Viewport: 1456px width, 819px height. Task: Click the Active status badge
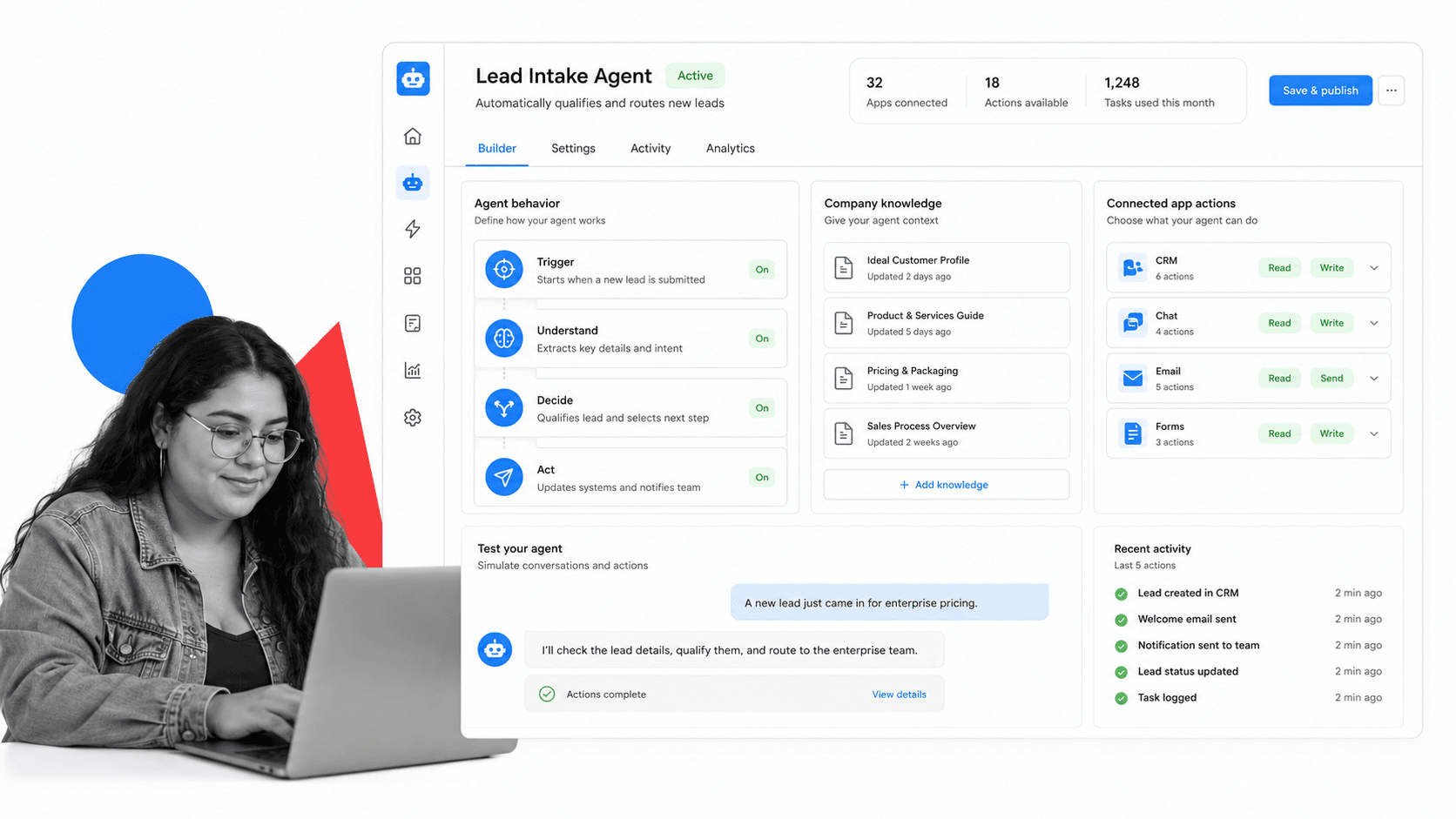695,76
